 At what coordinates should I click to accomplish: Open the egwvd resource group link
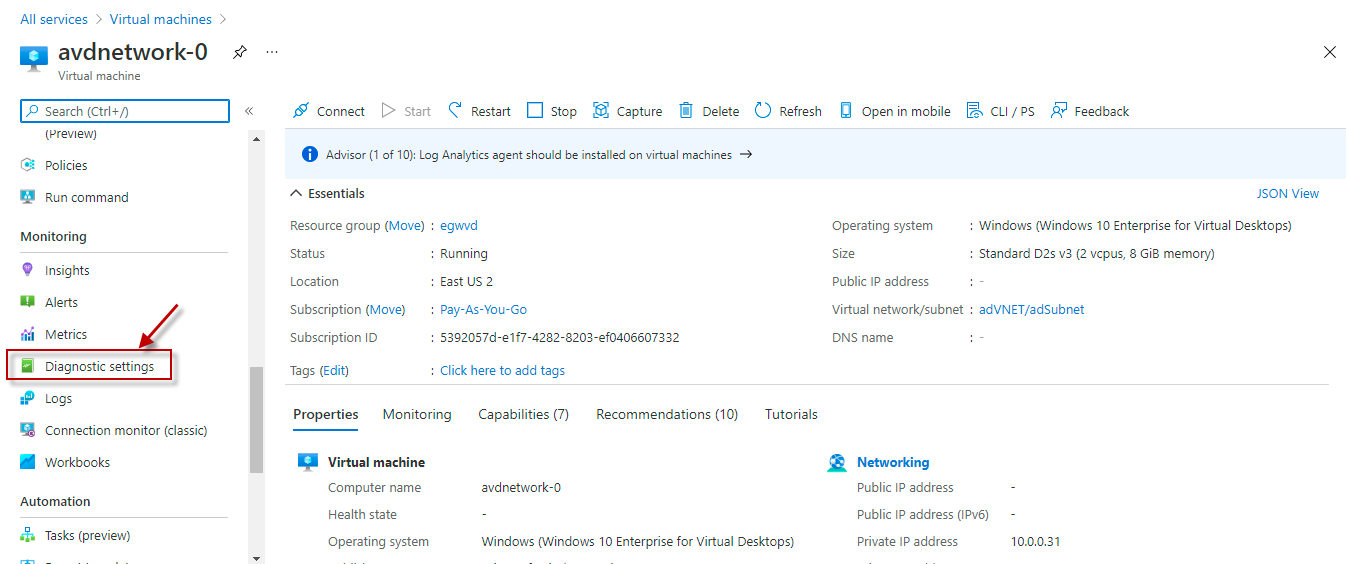coord(459,226)
